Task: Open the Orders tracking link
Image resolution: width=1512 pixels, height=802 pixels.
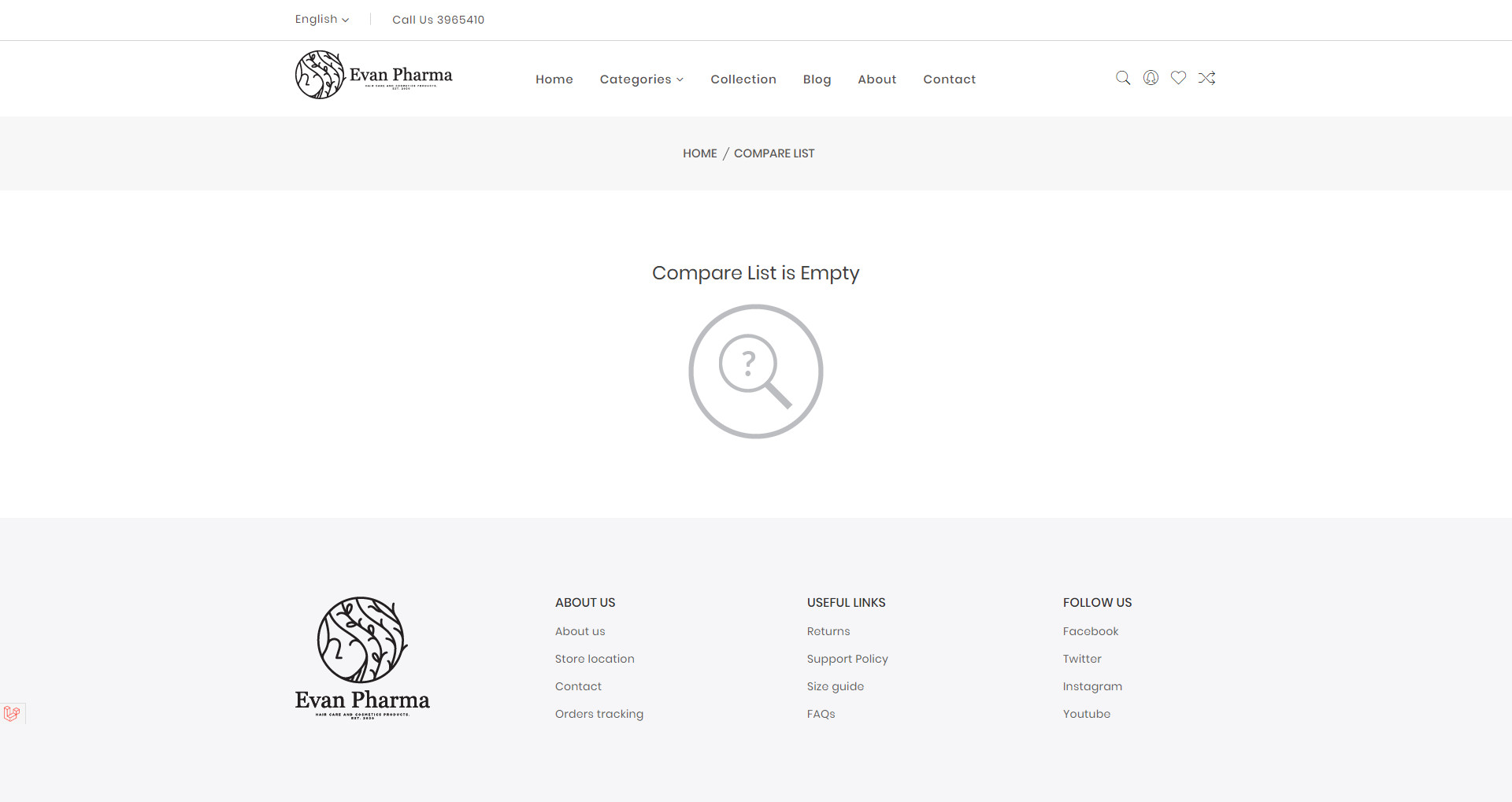Action: [599, 714]
